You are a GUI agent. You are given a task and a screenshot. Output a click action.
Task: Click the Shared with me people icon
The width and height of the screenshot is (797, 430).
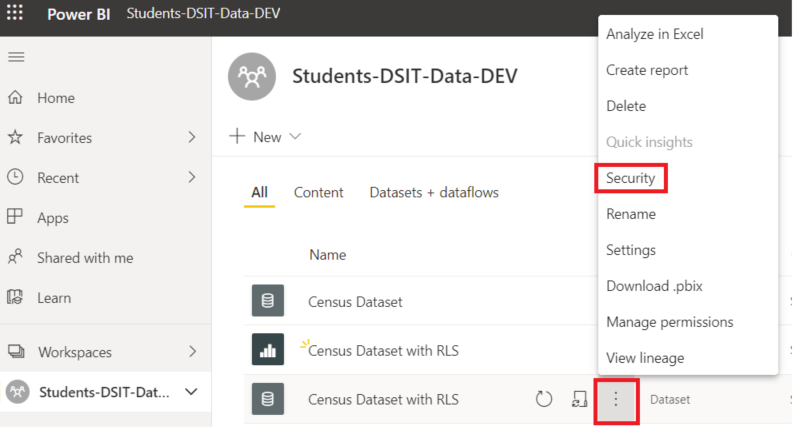[x=15, y=257]
